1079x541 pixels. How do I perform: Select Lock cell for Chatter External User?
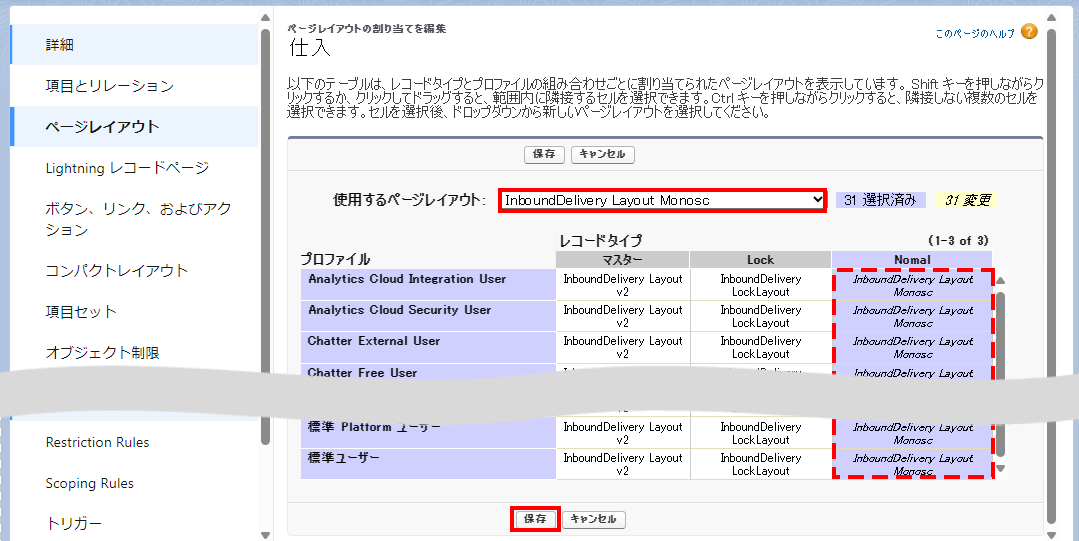tap(760, 347)
